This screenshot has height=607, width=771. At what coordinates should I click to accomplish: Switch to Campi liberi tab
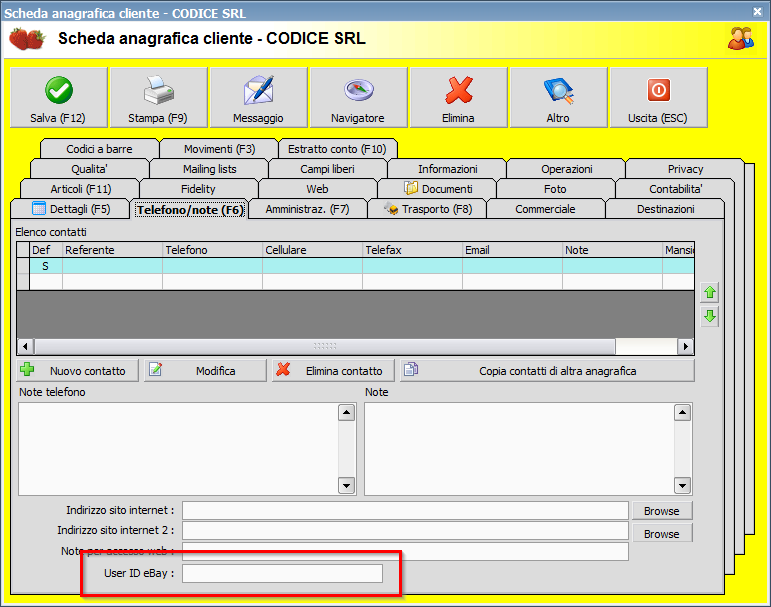[x=327, y=169]
